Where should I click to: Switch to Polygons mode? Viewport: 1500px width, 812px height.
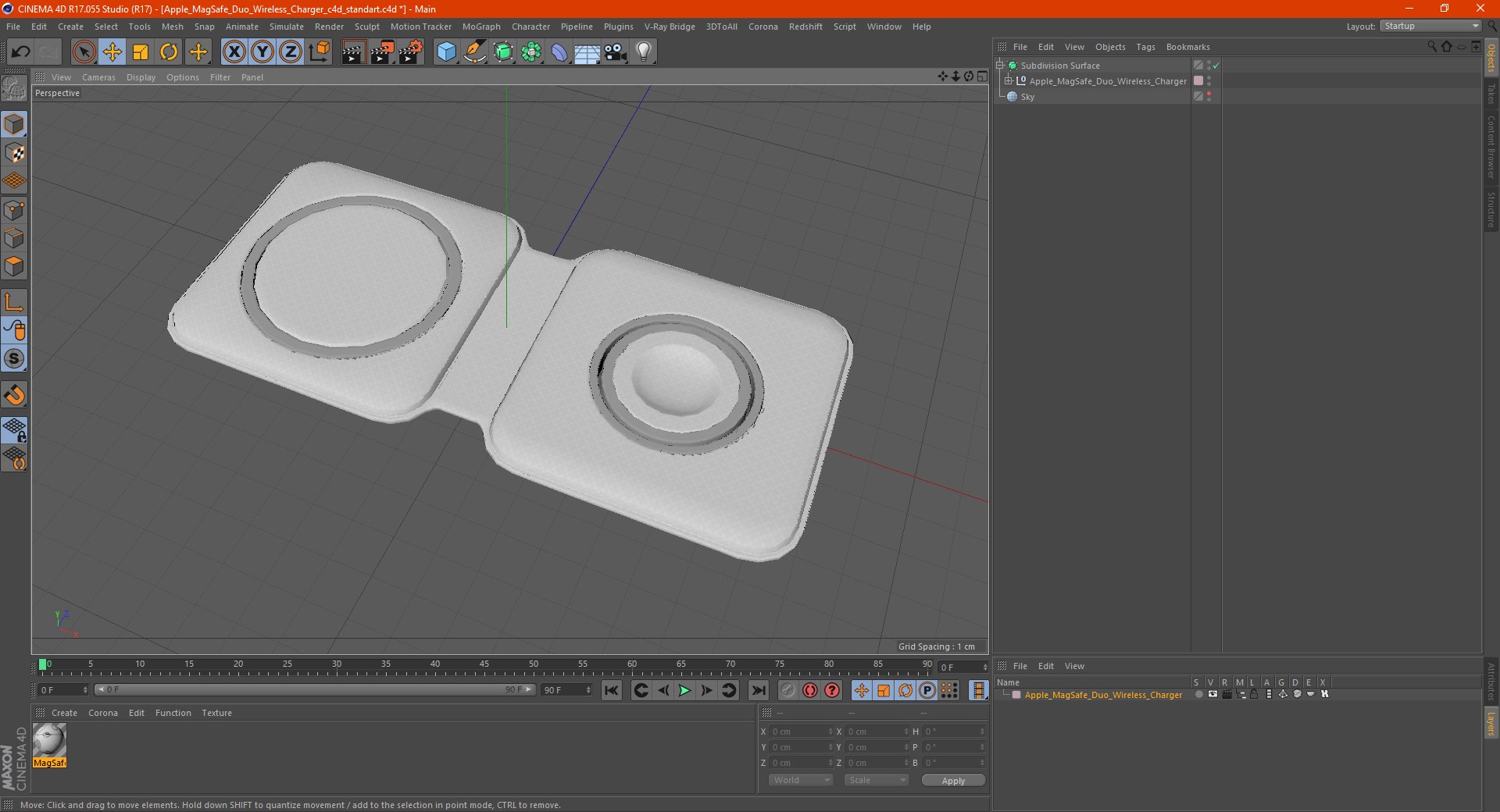(14, 266)
